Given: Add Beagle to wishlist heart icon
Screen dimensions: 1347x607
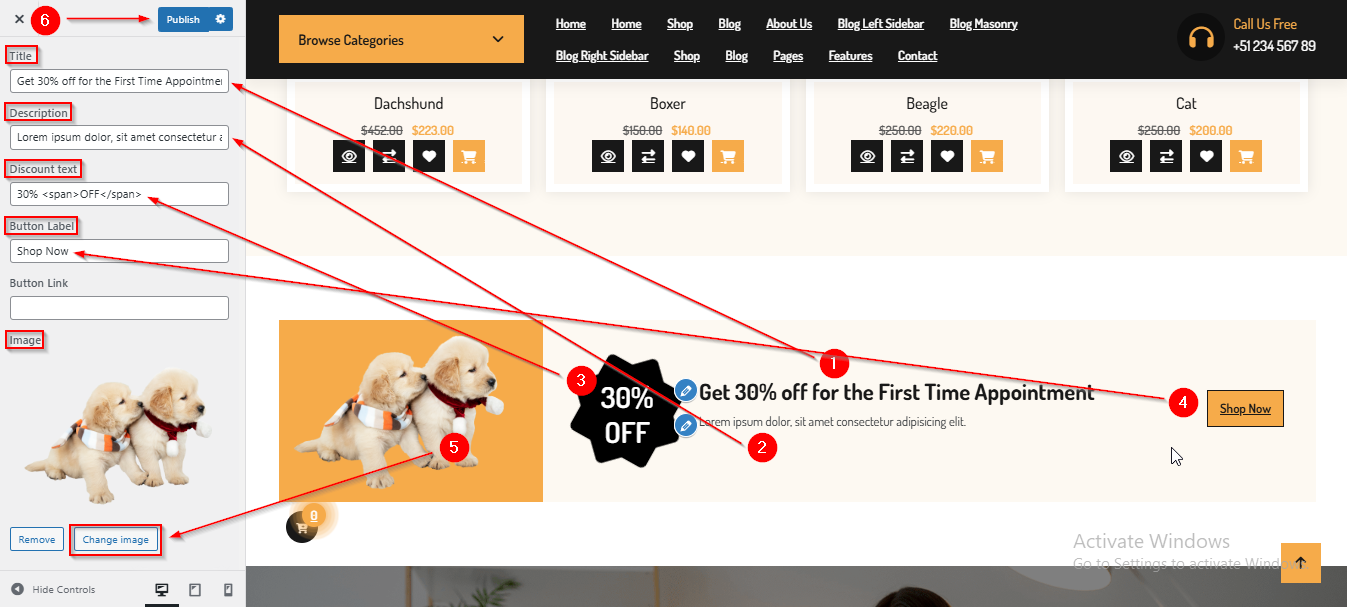Looking at the screenshot, I should coord(947,156).
